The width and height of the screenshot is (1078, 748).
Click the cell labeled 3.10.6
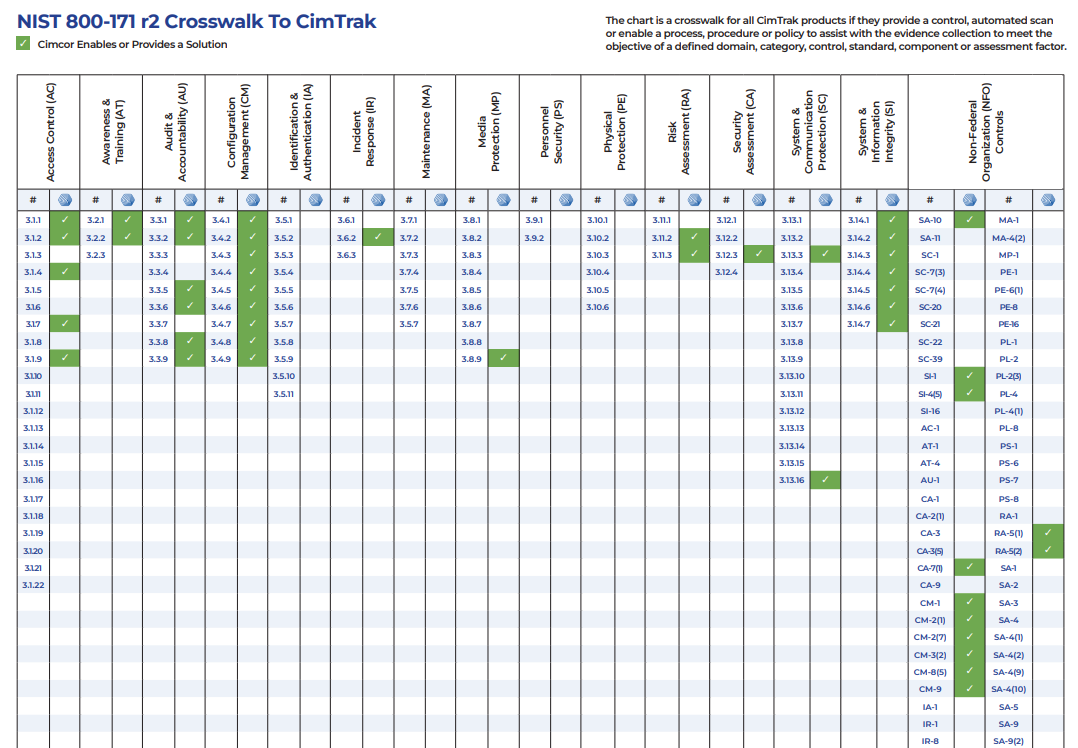(597, 307)
